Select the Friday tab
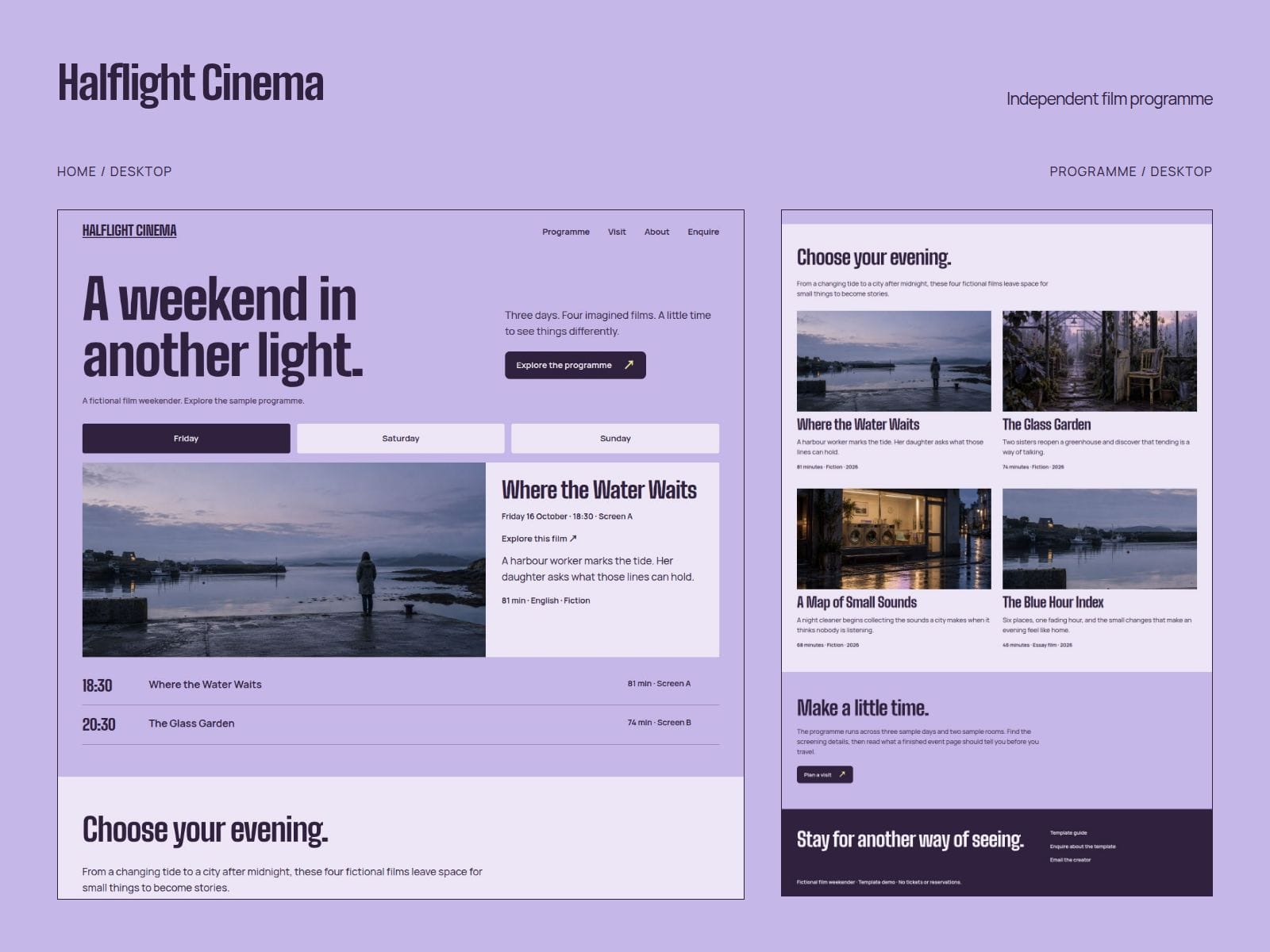The image size is (1270, 952). [187, 438]
